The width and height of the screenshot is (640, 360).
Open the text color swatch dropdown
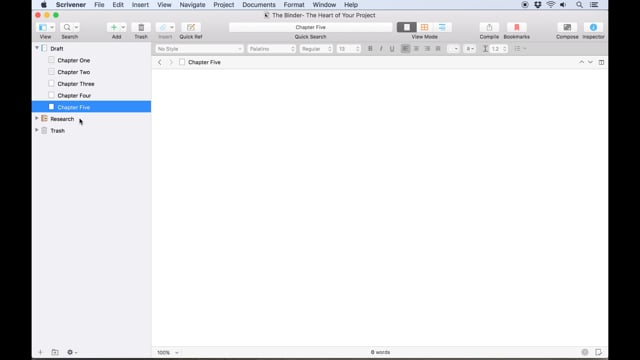click(453, 49)
